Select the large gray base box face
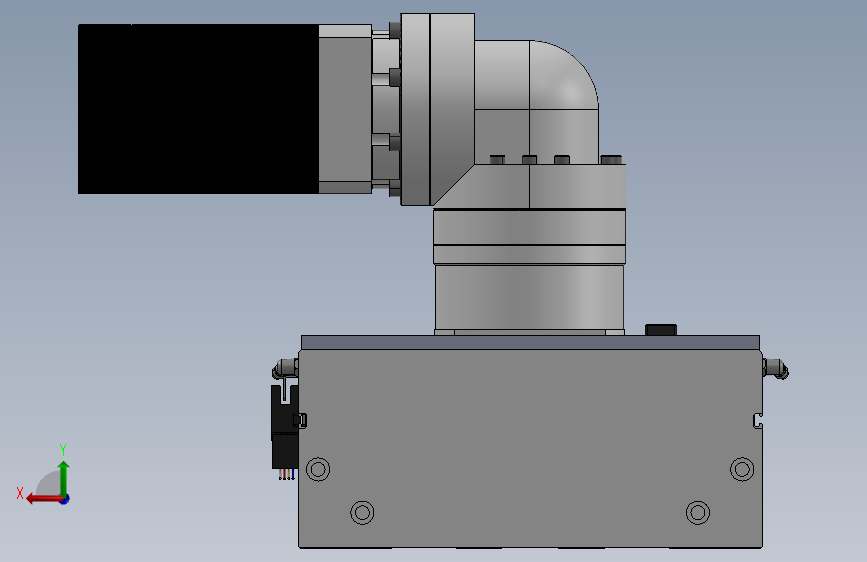Viewport: 867px width, 562px height. pyautogui.click(x=530, y=448)
